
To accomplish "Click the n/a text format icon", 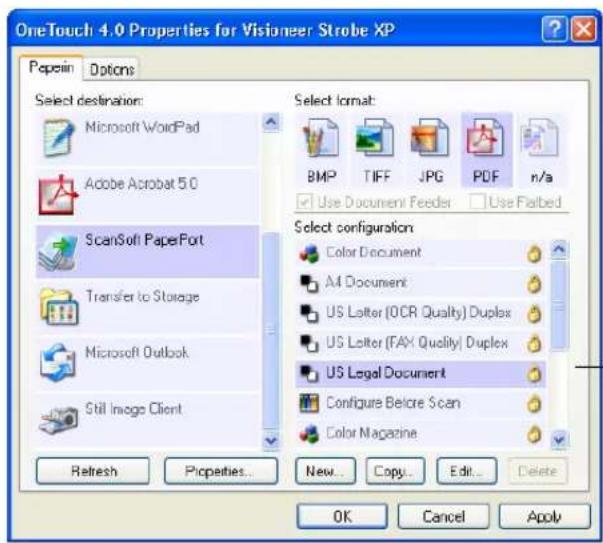I will (x=540, y=138).
